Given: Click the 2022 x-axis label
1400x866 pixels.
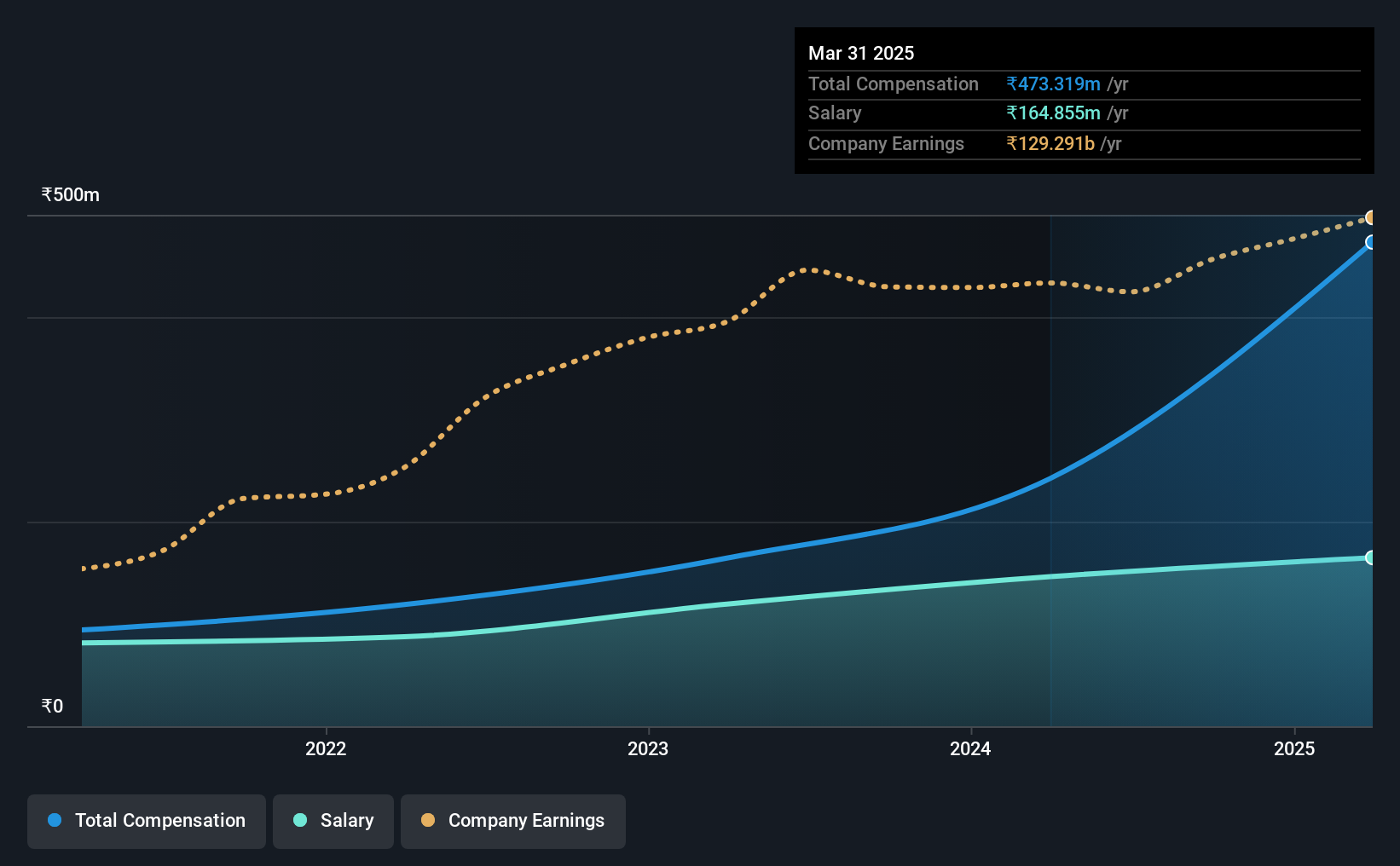Looking at the screenshot, I should 326,748.
